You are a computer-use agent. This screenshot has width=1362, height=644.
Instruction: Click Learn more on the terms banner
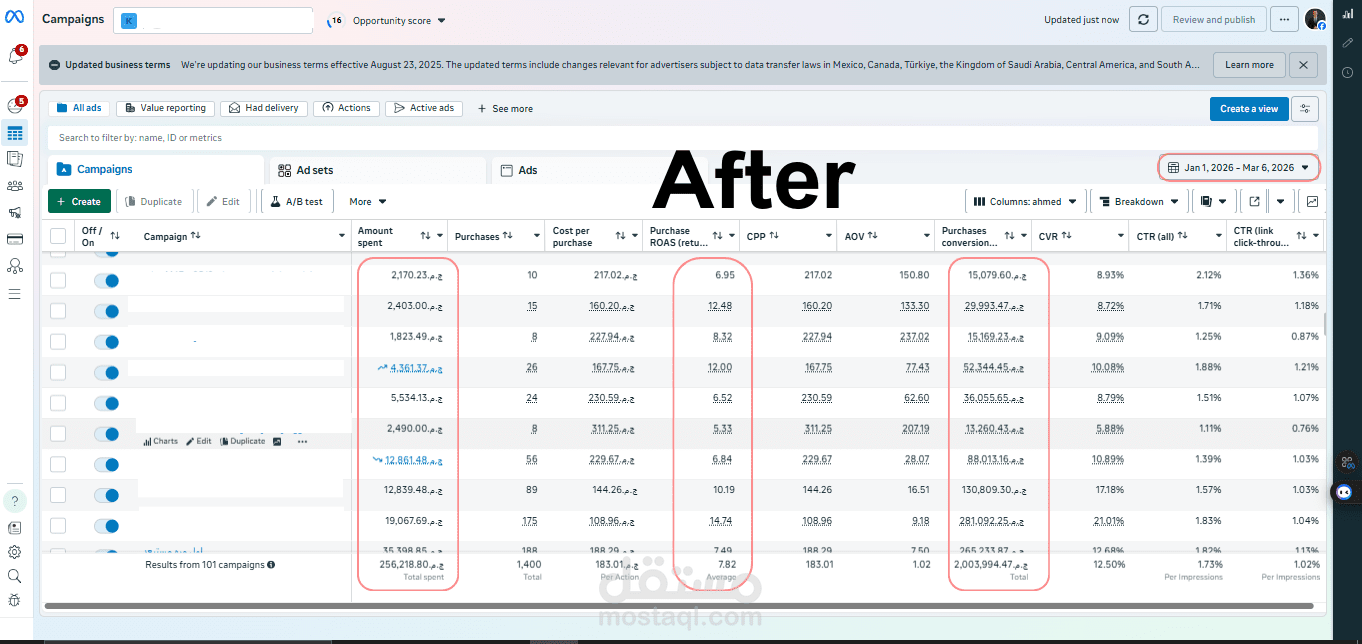[x=1249, y=65]
